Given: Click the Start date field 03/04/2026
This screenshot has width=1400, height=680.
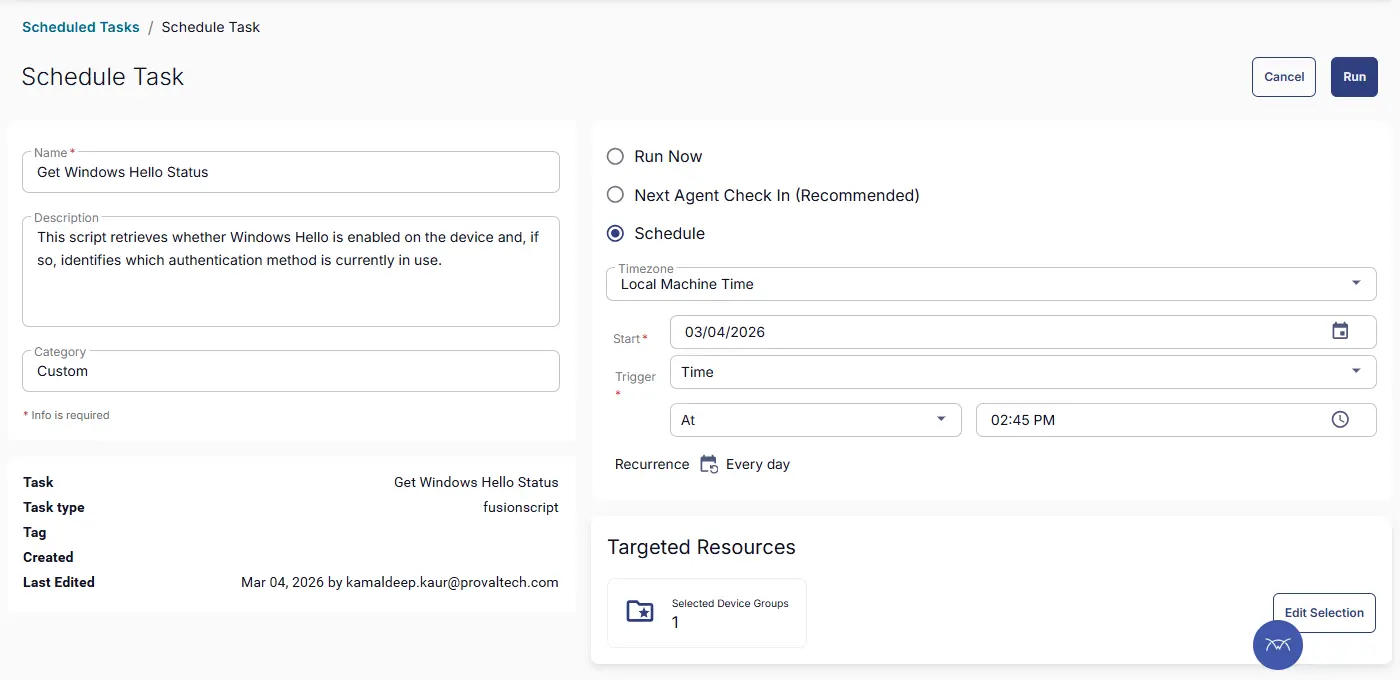Looking at the screenshot, I should click(990, 332).
